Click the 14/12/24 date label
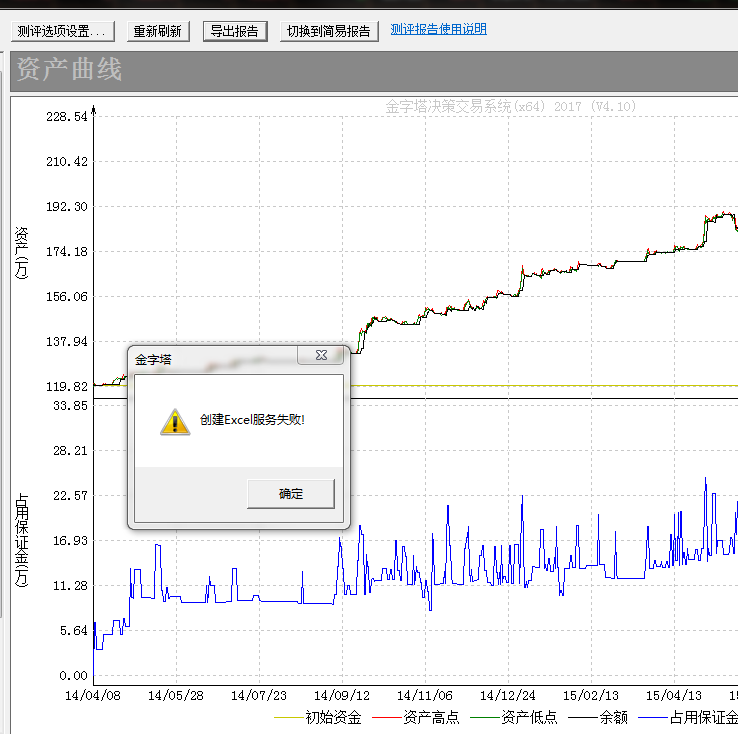This screenshot has height=734, width=738. [x=508, y=695]
